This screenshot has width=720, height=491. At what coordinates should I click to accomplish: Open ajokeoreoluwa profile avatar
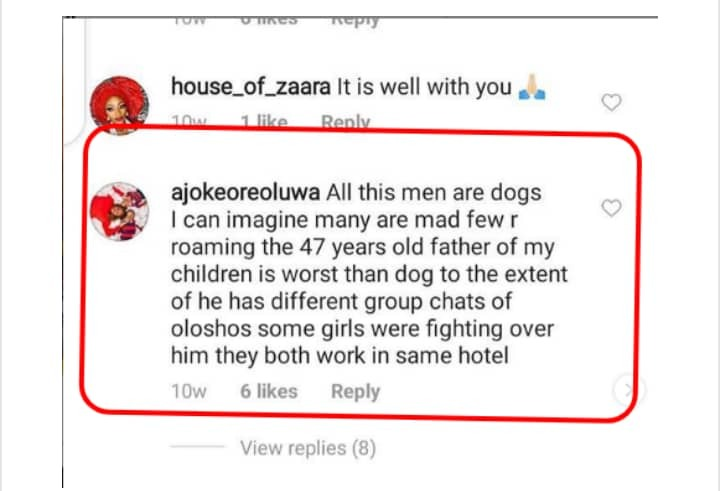119,211
